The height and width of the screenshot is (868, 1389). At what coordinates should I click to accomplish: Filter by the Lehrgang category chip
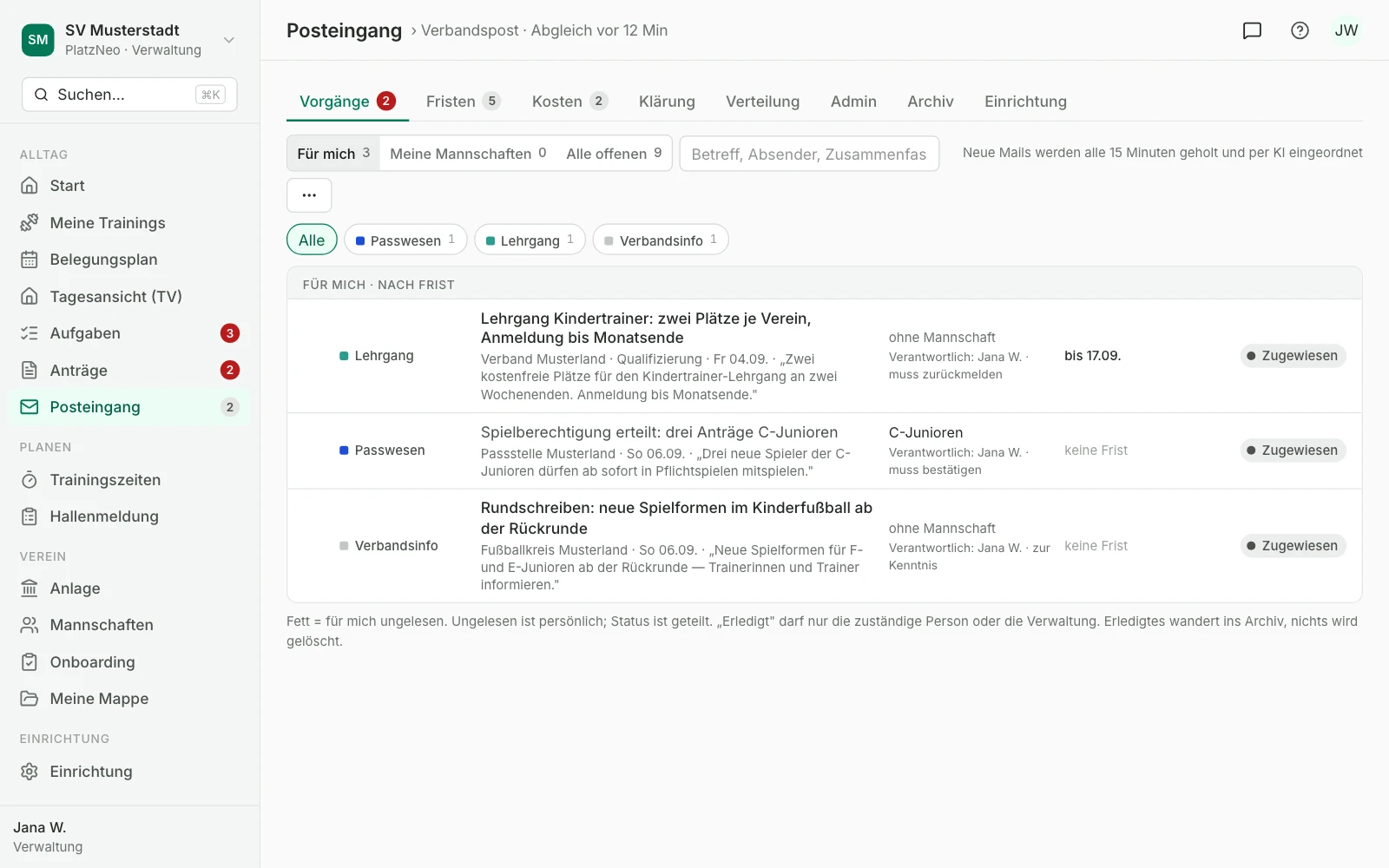tap(530, 240)
